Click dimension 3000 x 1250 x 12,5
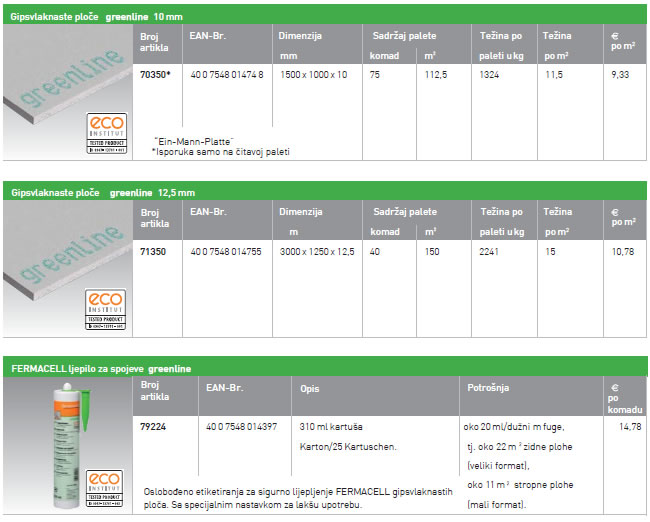Viewport: 650px width, 522px height. (317, 252)
